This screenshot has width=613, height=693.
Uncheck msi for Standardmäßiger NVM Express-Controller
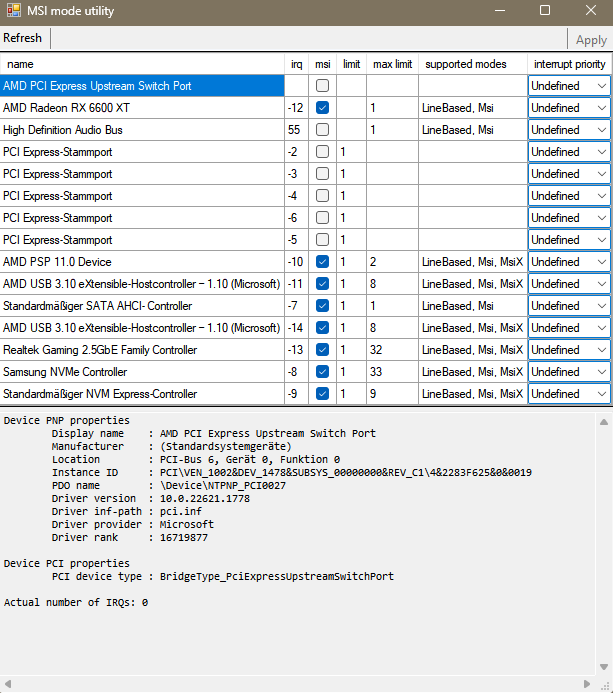tap(323, 394)
